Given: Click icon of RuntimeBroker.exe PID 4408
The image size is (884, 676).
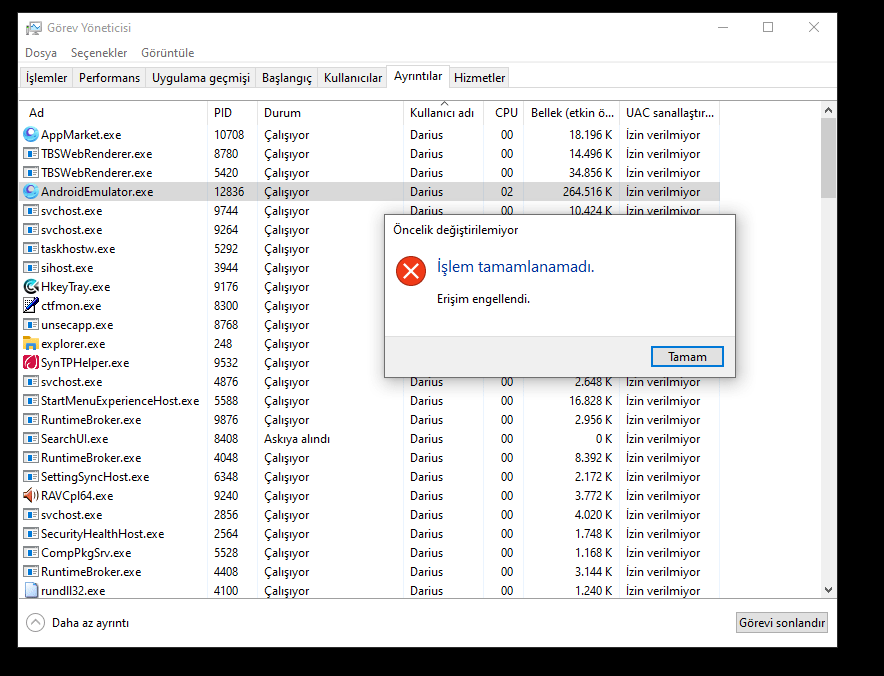Looking at the screenshot, I should [x=30, y=572].
